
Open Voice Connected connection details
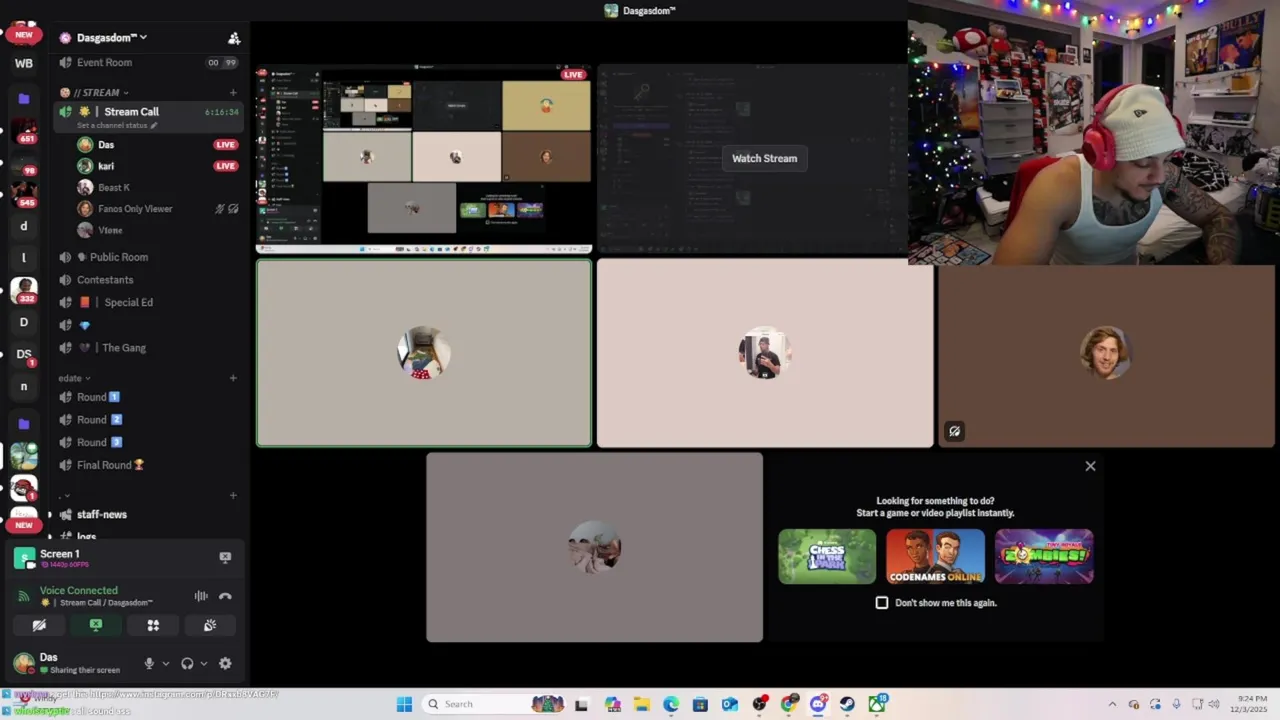click(x=78, y=591)
